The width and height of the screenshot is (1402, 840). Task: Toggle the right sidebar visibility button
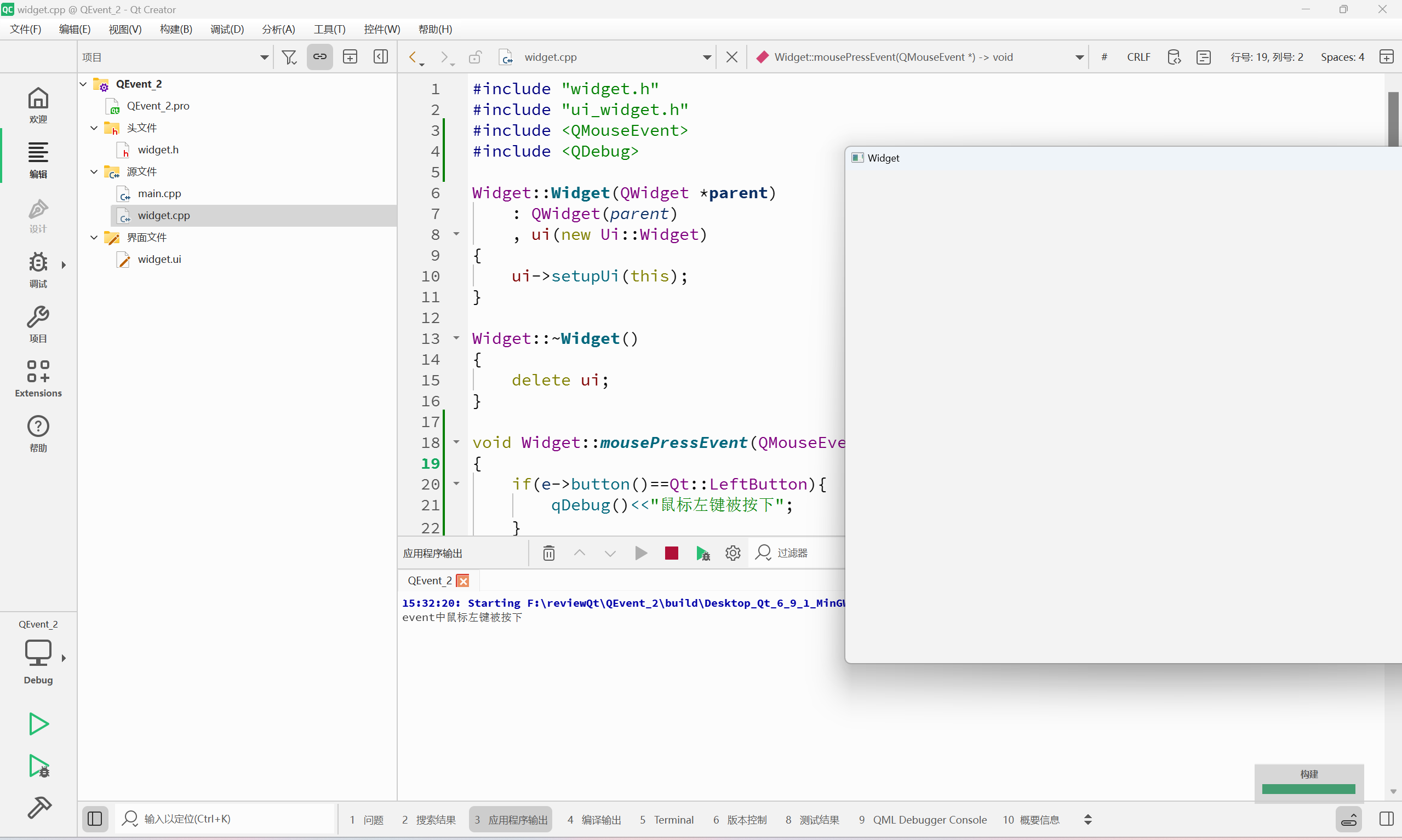1386,819
